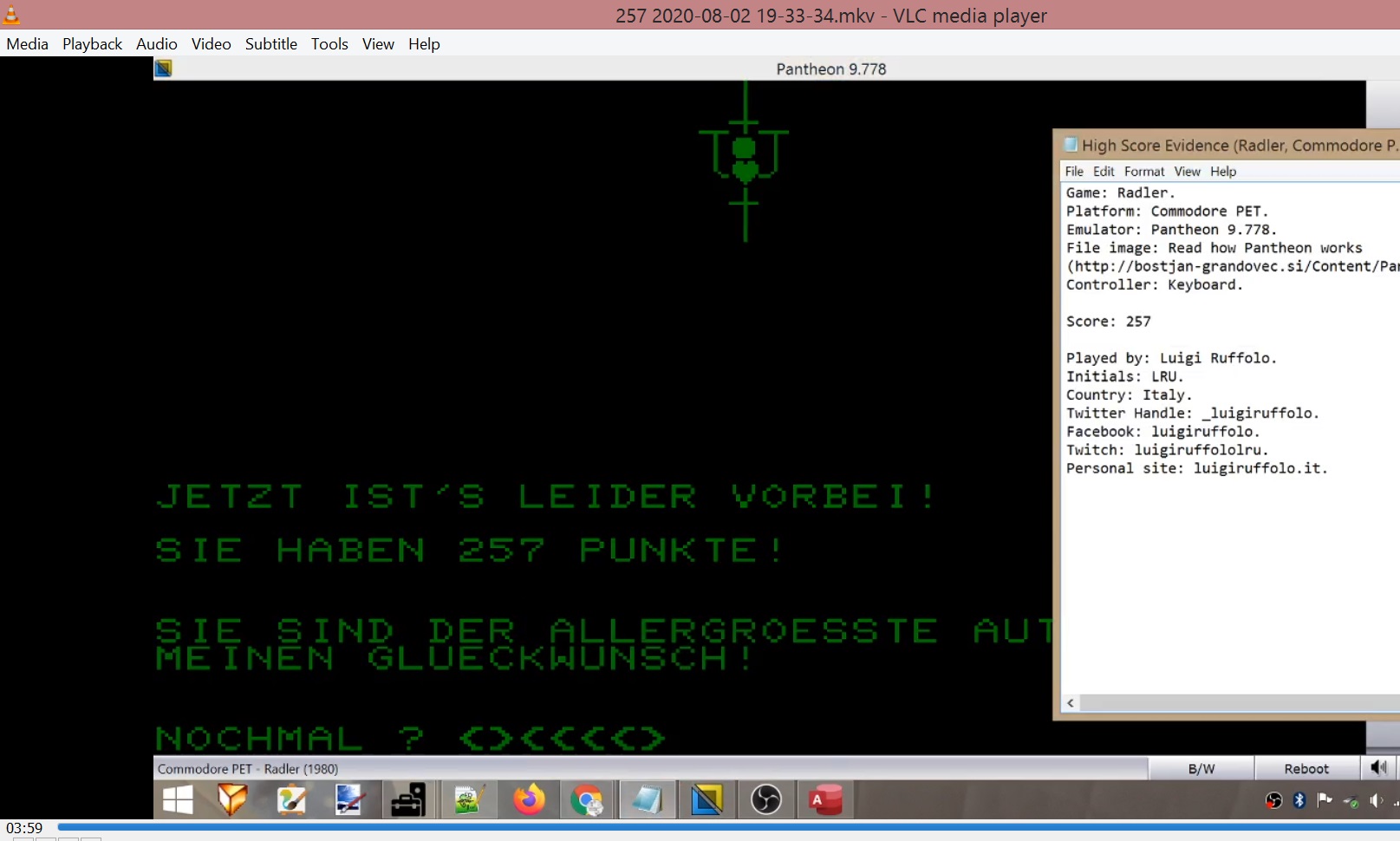1400x841 pixels.
Task: Expand the VLC Subtitle menu
Action: pos(270,44)
